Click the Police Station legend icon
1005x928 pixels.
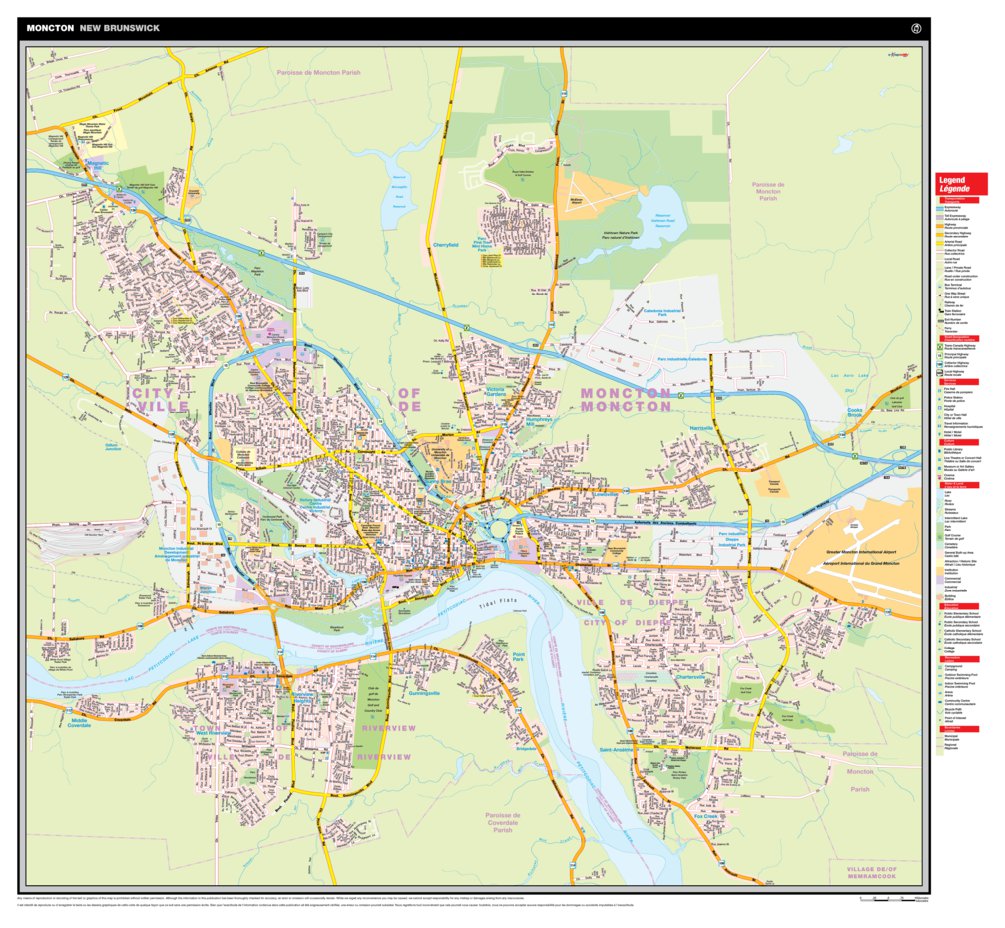coord(938,401)
